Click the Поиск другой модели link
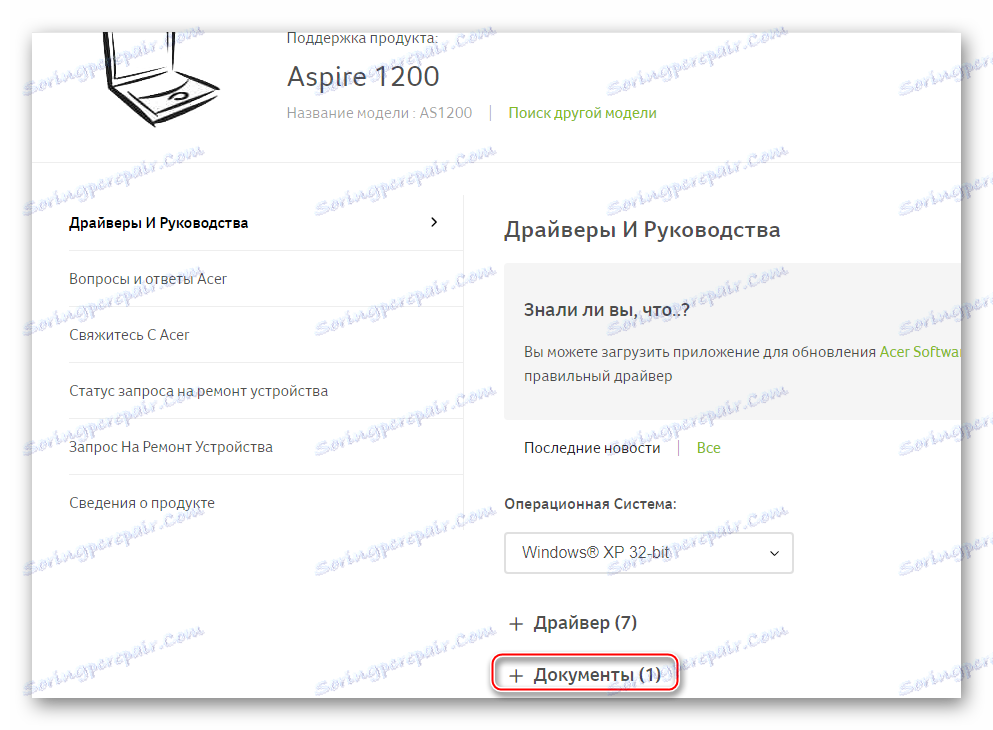The width and height of the screenshot is (993, 730). tap(582, 113)
